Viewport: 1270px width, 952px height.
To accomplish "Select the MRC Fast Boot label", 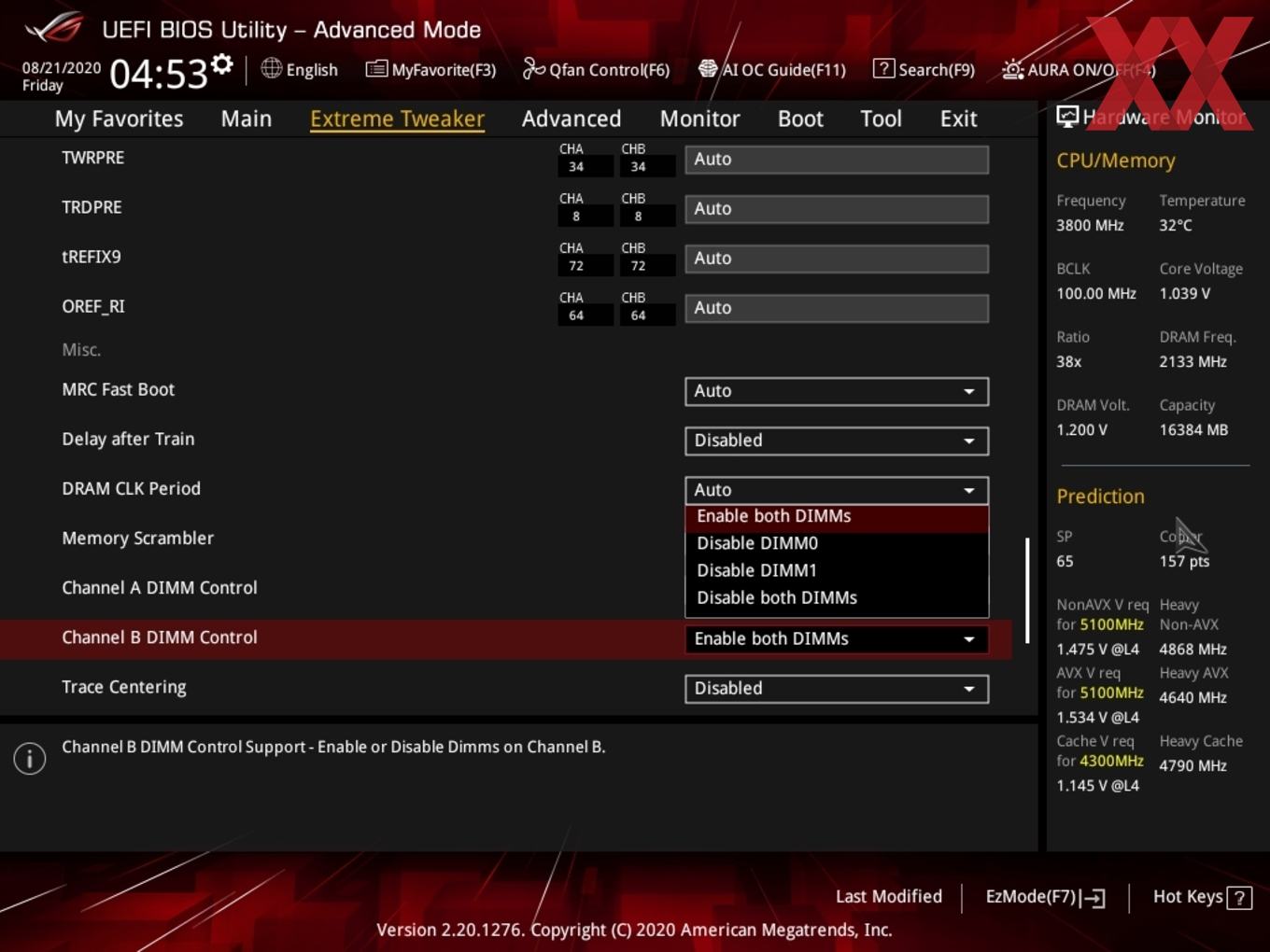I will coord(118,389).
